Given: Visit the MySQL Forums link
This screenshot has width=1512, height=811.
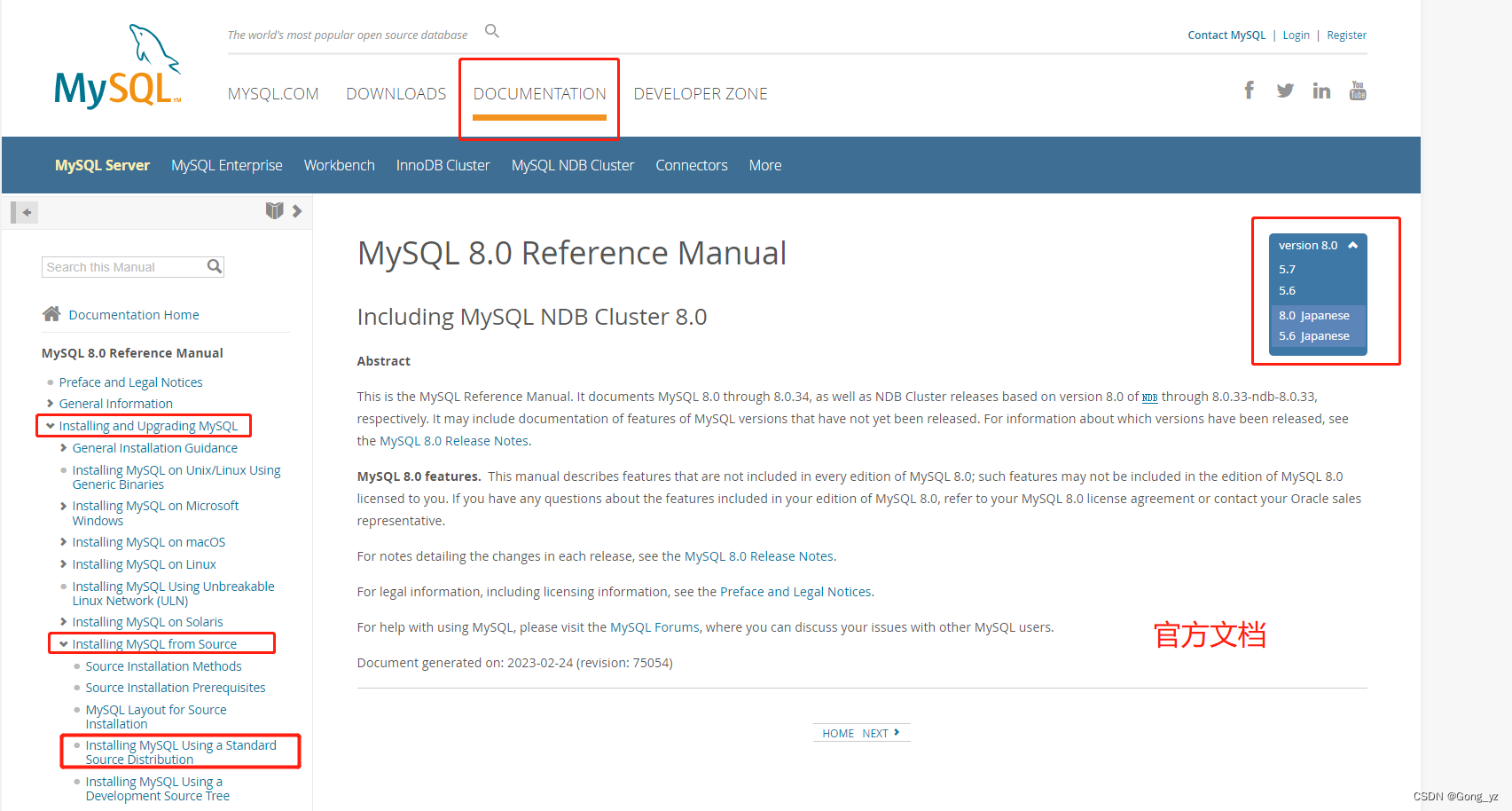Looking at the screenshot, I should point(654,627).
